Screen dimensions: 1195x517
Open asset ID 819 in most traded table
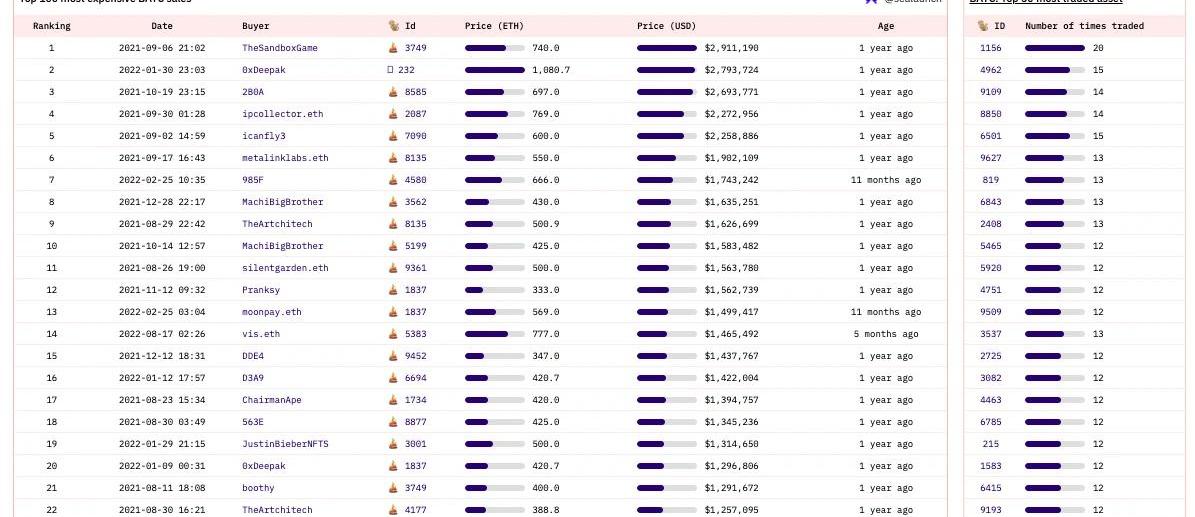(991, 181)
